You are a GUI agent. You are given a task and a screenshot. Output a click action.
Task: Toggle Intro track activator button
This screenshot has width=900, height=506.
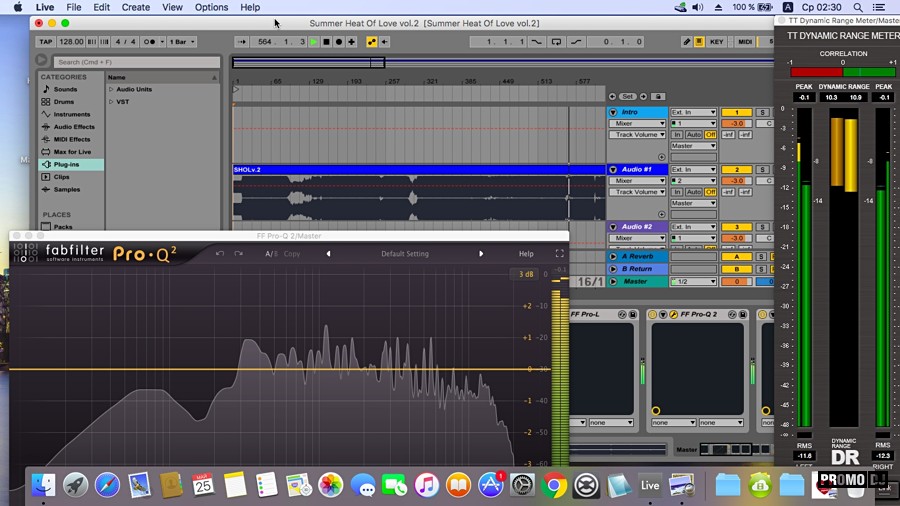click(x=736, y=113)
